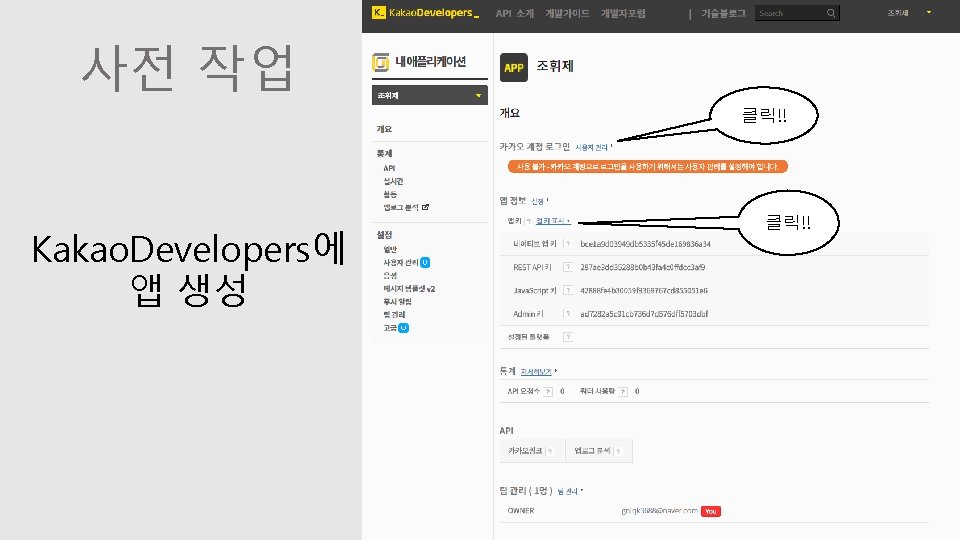Viewport: 960px width, 540px height.
Task: Click the 내 애플리케이션 sidebar icon
Action: (x=380, y=62)
